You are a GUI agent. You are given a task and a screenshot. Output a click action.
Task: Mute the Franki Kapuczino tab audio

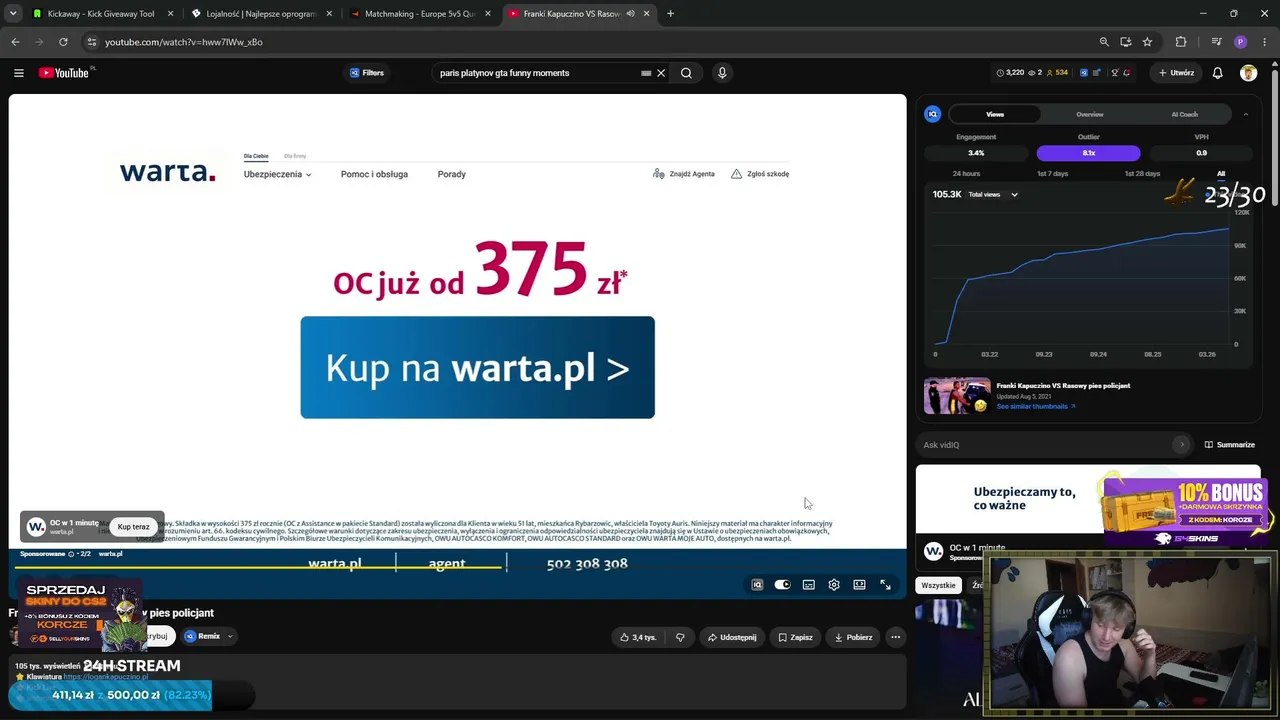tap(631, 14)
